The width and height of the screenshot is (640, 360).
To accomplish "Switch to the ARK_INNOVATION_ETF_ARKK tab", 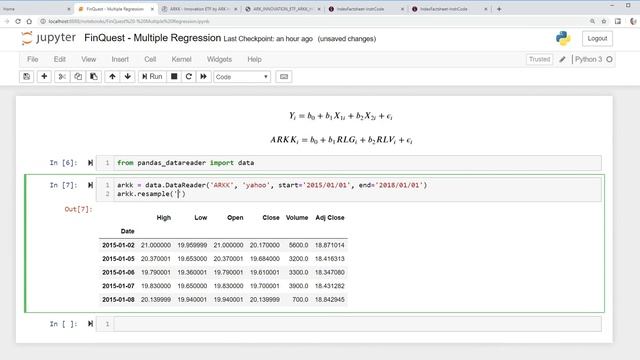I will tap(282, 9).
